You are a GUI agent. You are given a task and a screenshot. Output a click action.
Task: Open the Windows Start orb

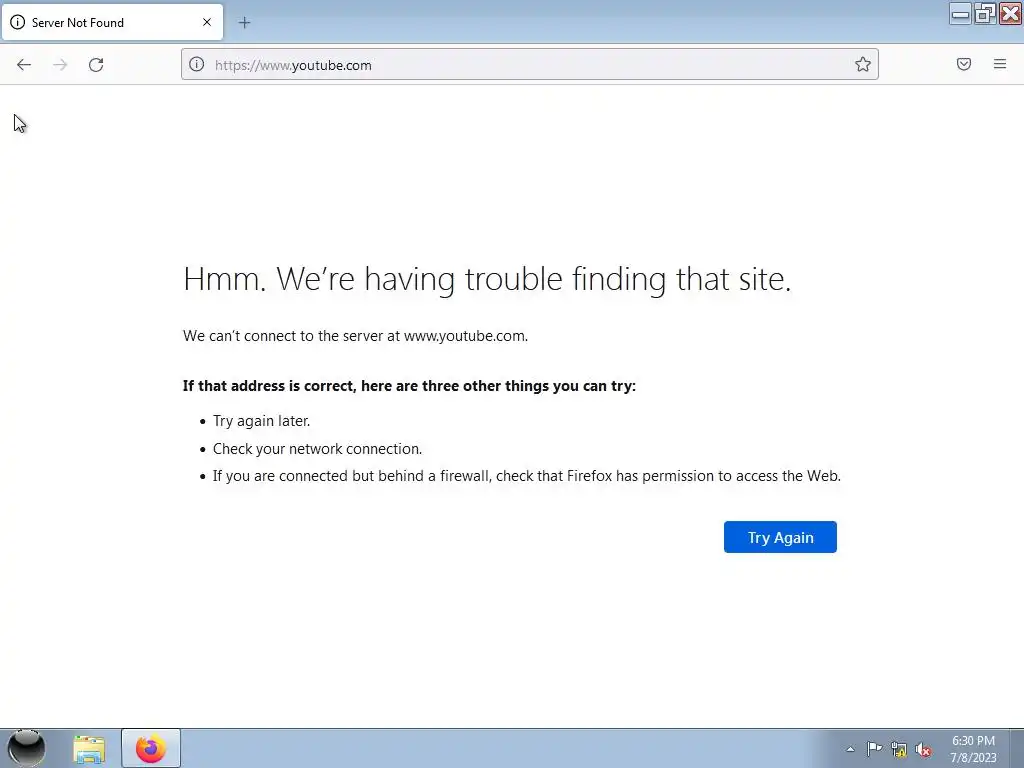pyautogui.click(x=26, y=748)
